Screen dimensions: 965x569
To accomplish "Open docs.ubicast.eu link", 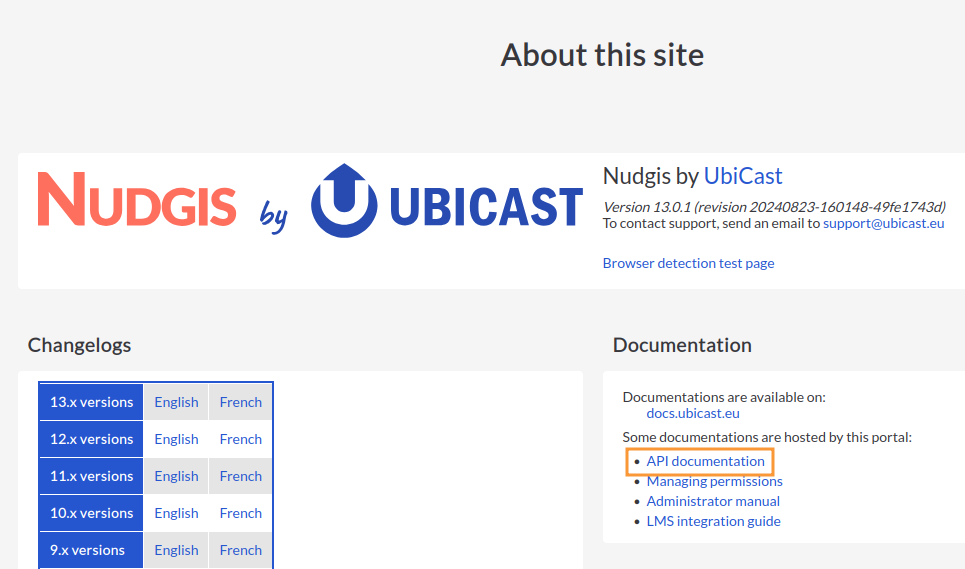I will pos(693,413).
